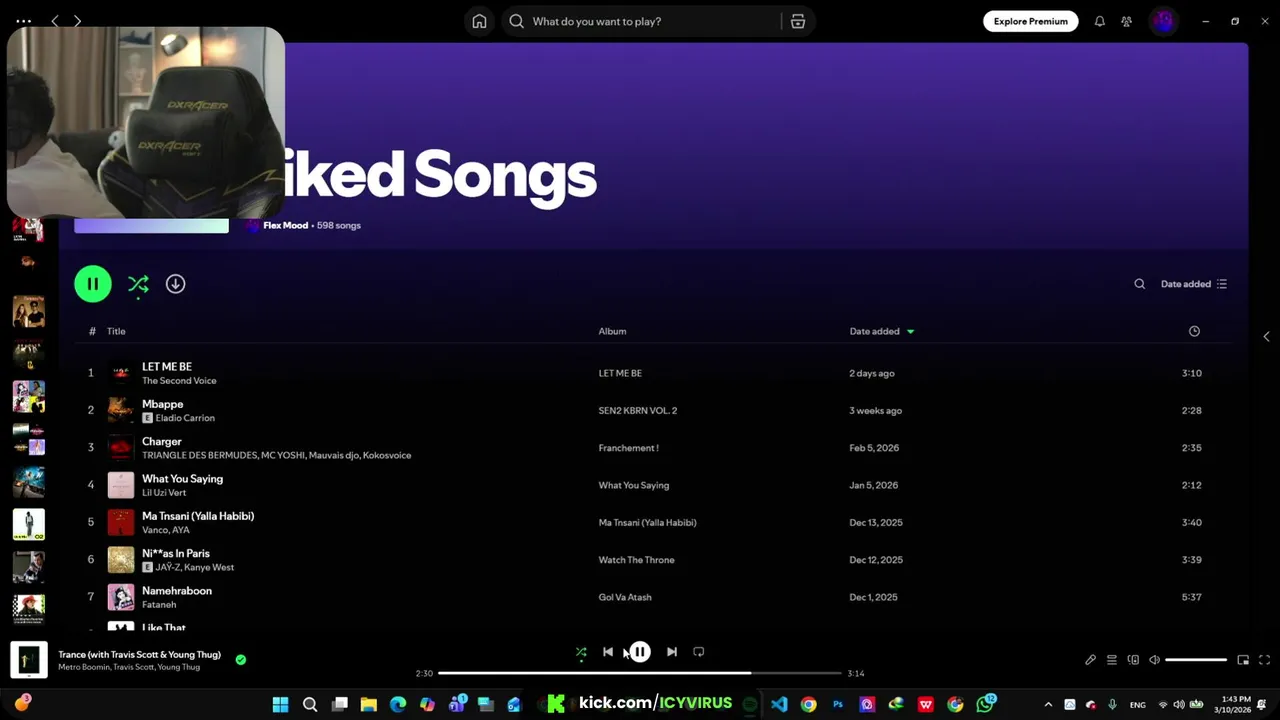
Task: Sort by the Date added column header
Action: (x=881, y=331)
